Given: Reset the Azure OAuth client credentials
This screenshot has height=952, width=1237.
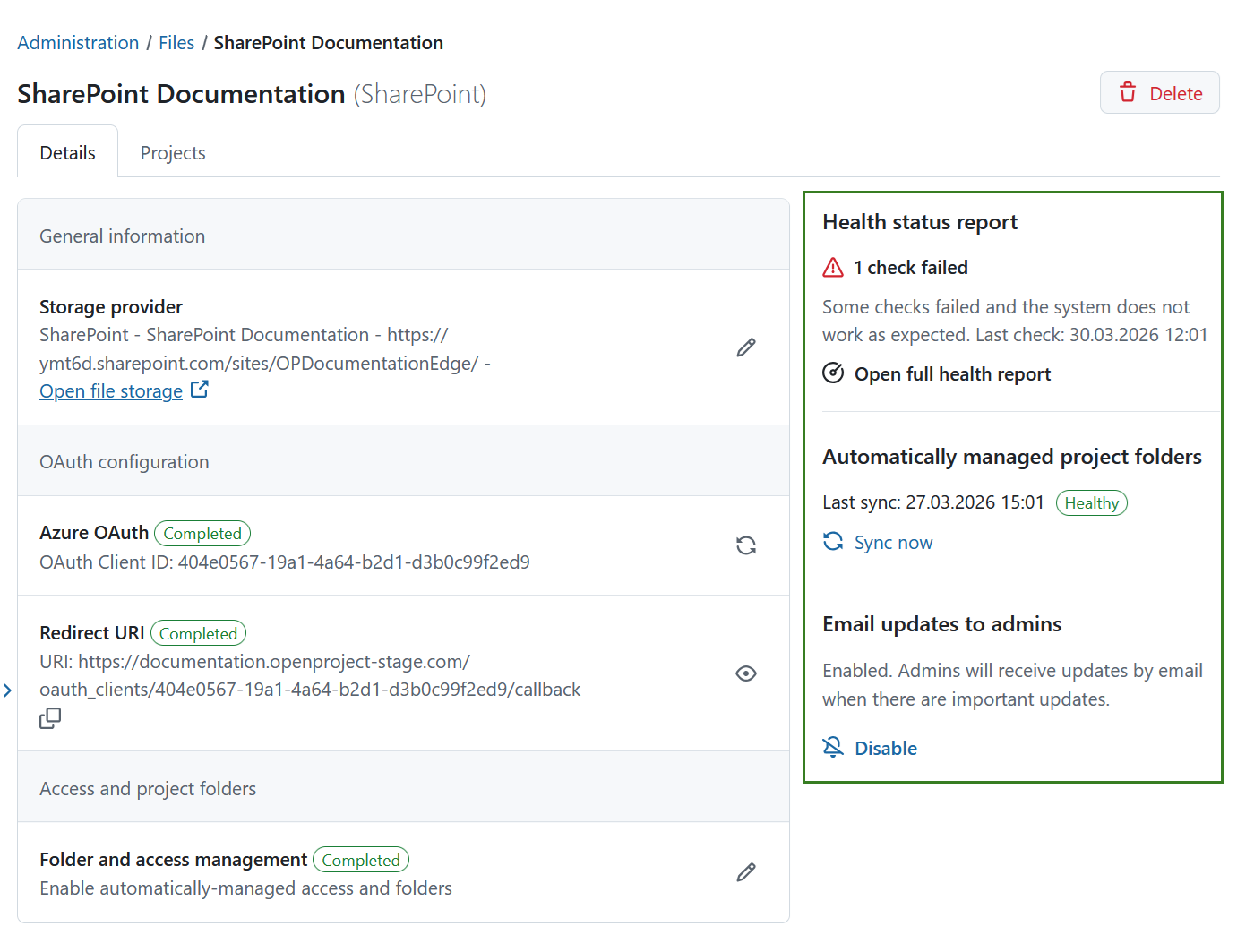Looking at the screenshot, I should 746,545.
